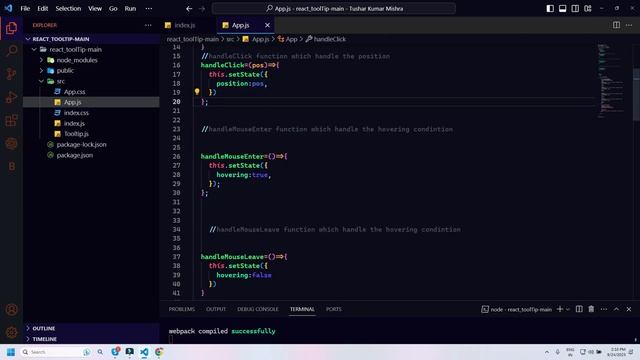Collapse the react_toolTip-main folder

pyautogui.click(x=91, y=49)
